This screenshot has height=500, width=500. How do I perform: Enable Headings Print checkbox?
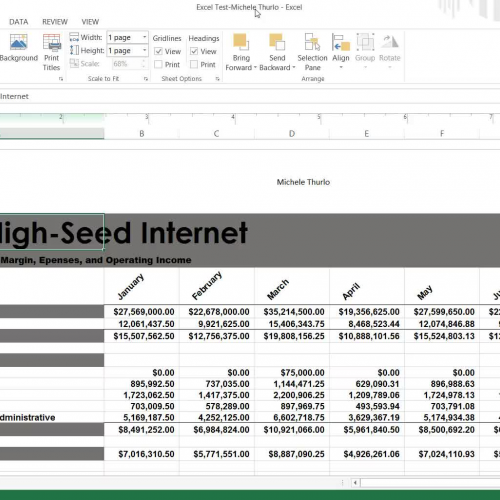click(194, 64)
